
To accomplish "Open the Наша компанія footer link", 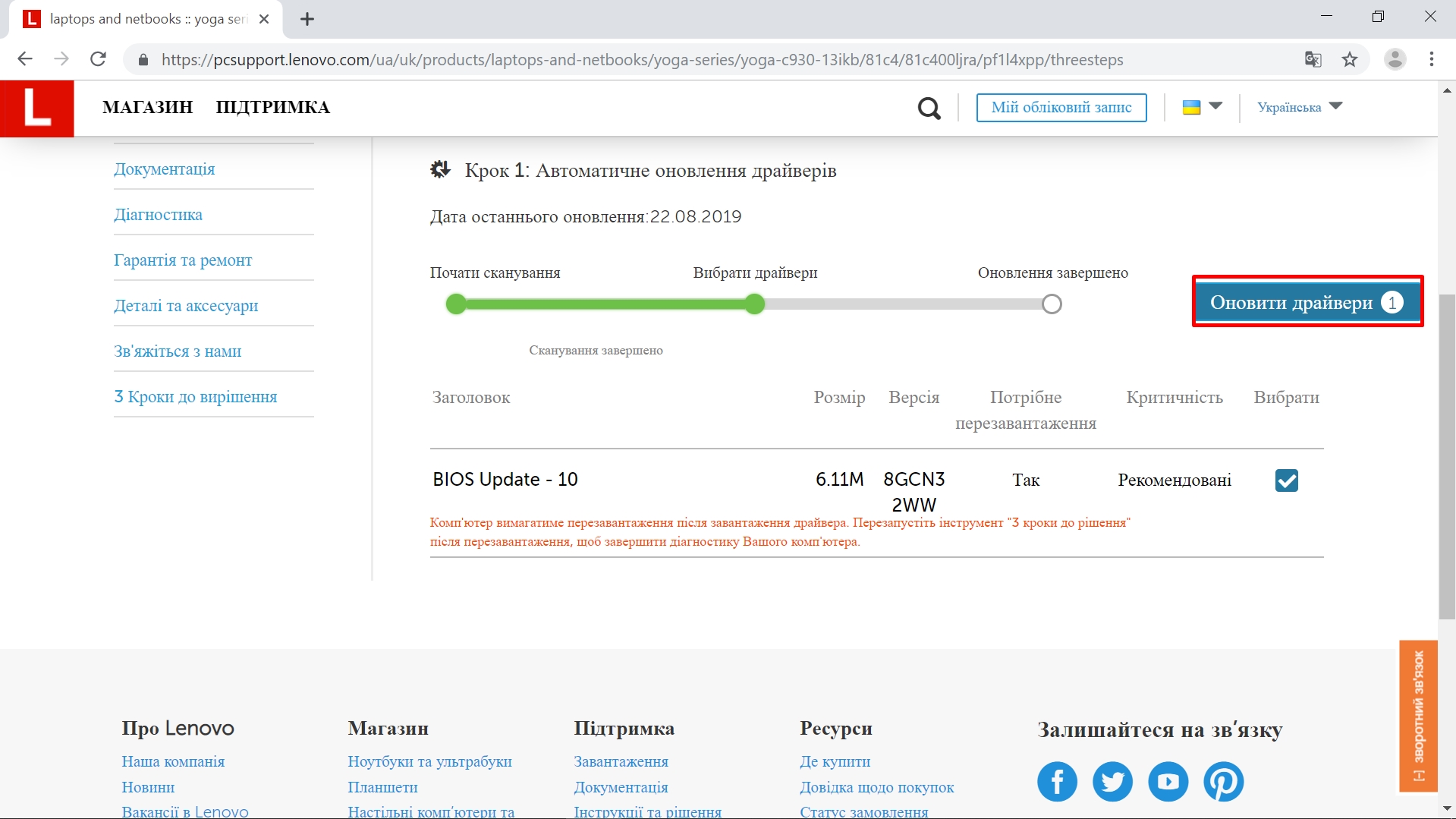I will coord(173,761).
